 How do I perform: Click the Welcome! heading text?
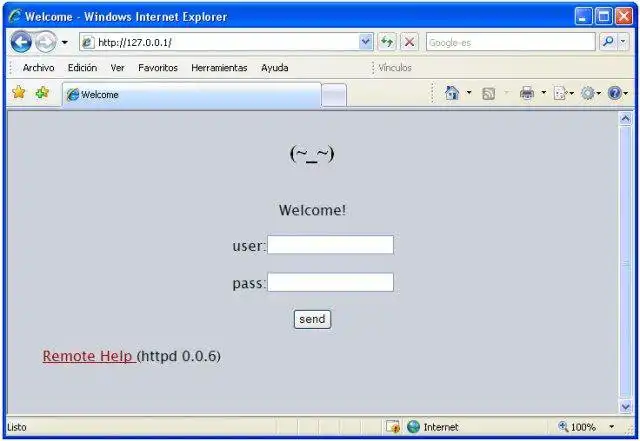[312, 210]
